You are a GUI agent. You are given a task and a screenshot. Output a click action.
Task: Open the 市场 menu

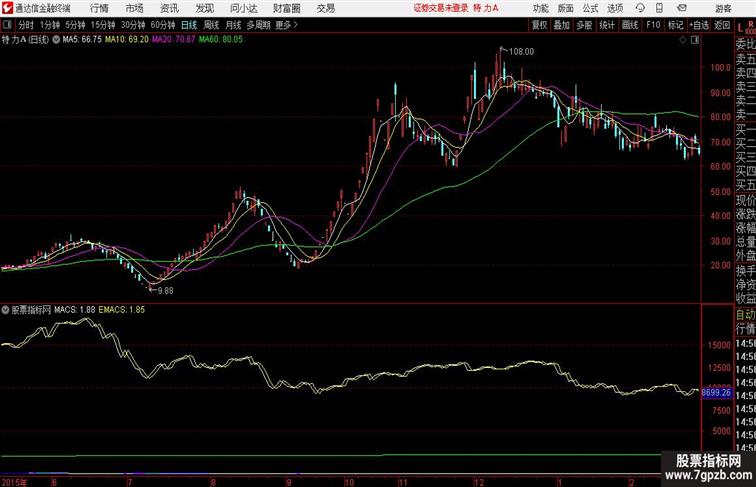click(134, 8)
